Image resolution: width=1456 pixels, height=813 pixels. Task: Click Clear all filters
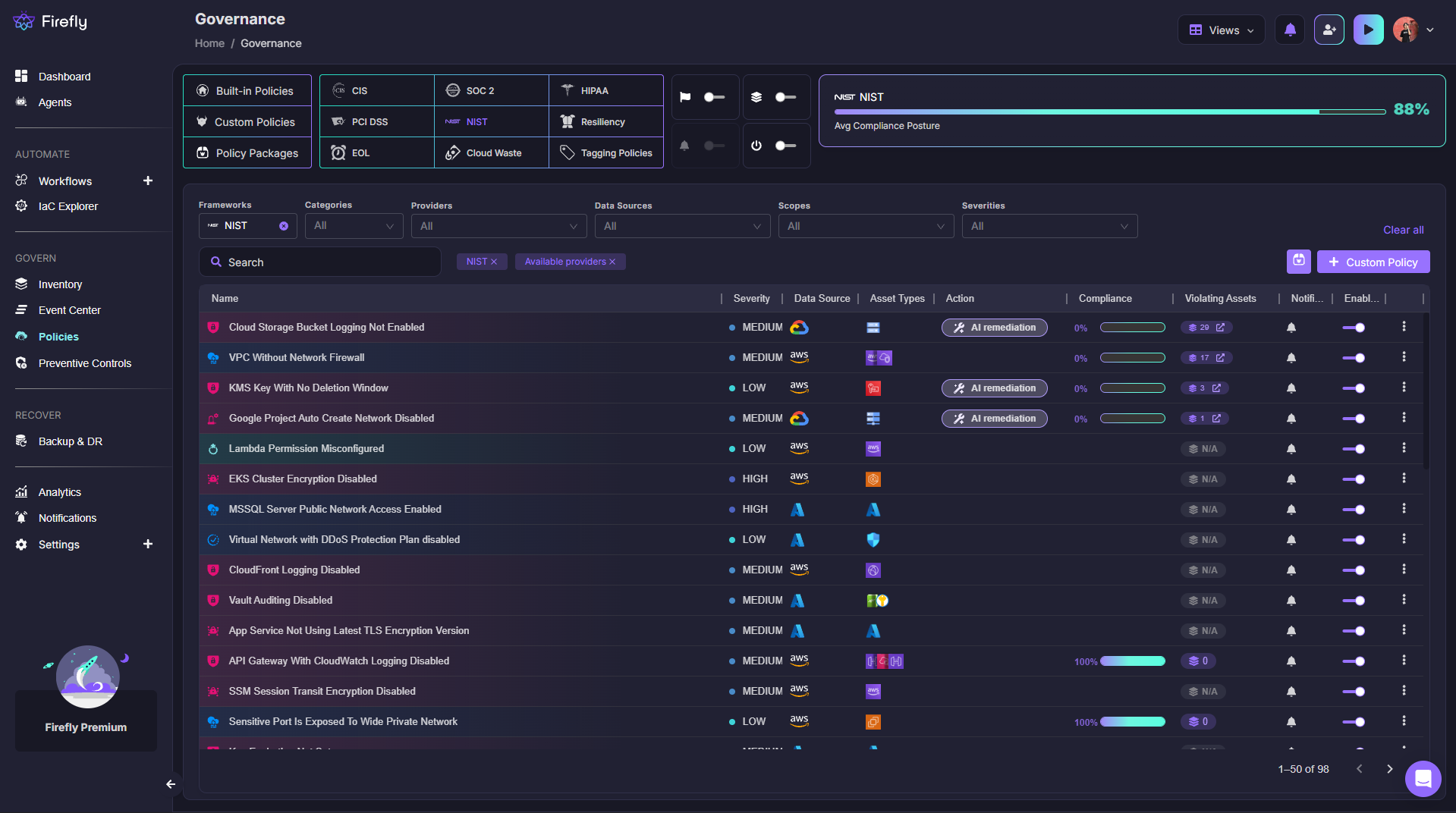pos(1403,230)
